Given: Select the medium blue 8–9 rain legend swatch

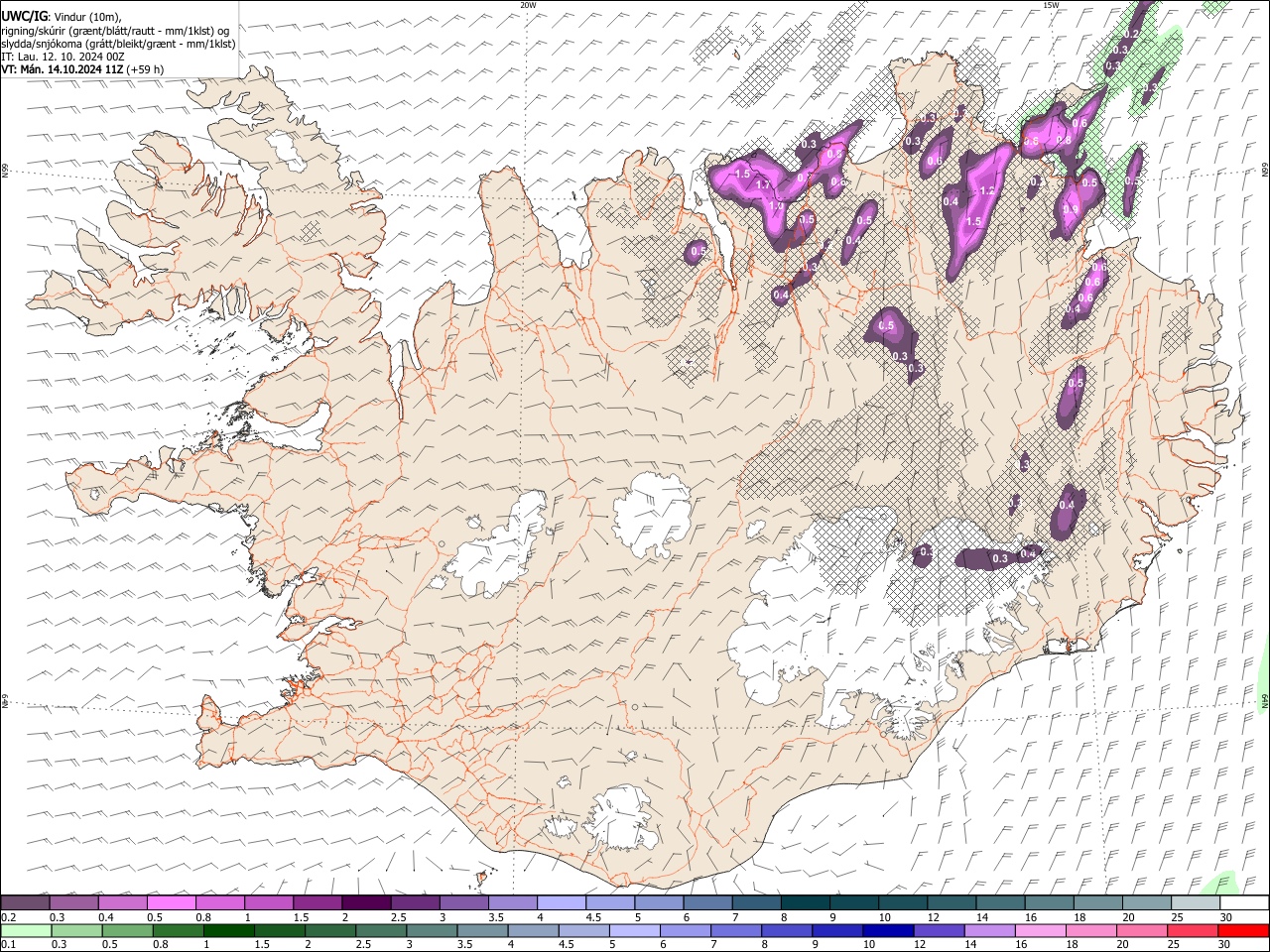Looking at the screenshot, I should click(x=787, y=930).
